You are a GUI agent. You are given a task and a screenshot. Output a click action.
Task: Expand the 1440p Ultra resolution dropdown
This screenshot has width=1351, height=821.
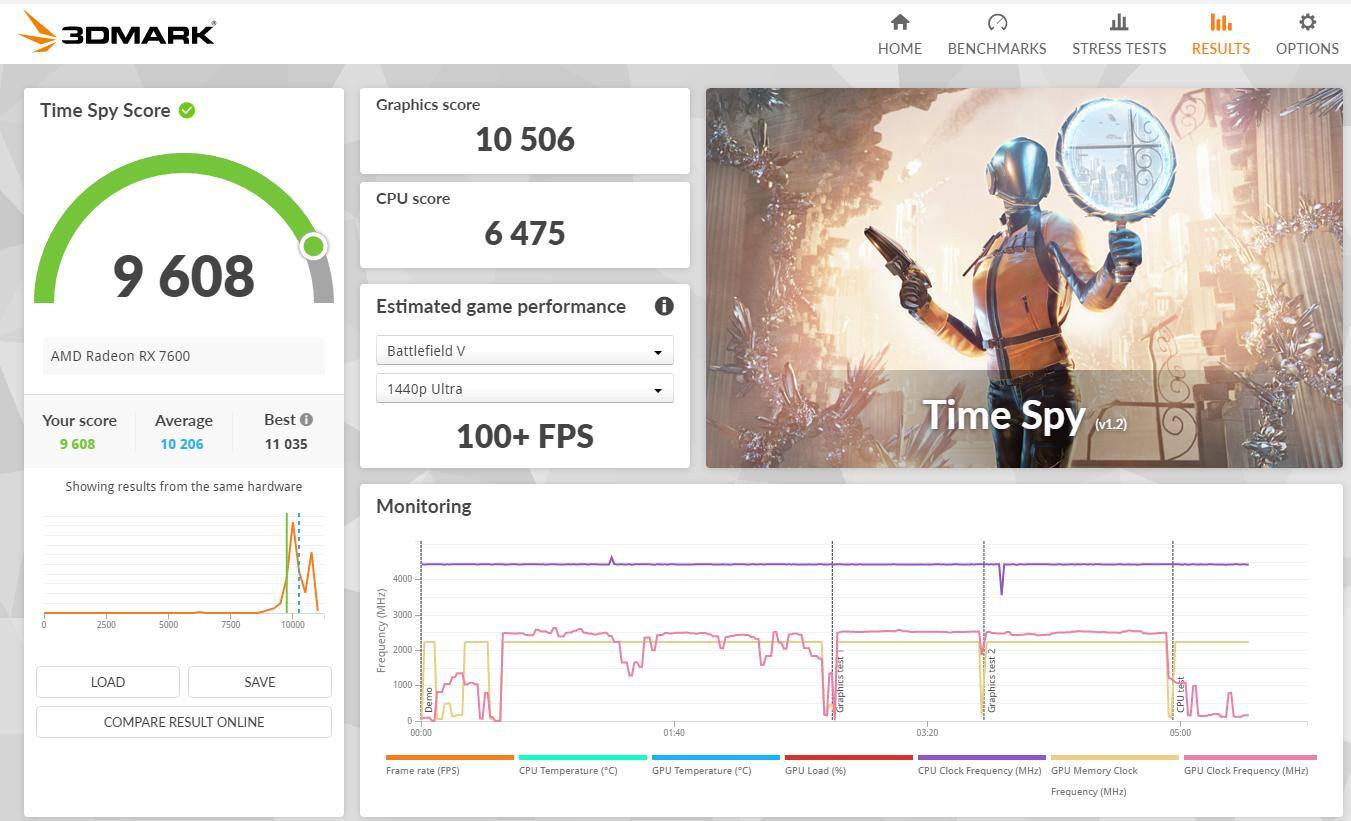point(524,389)
